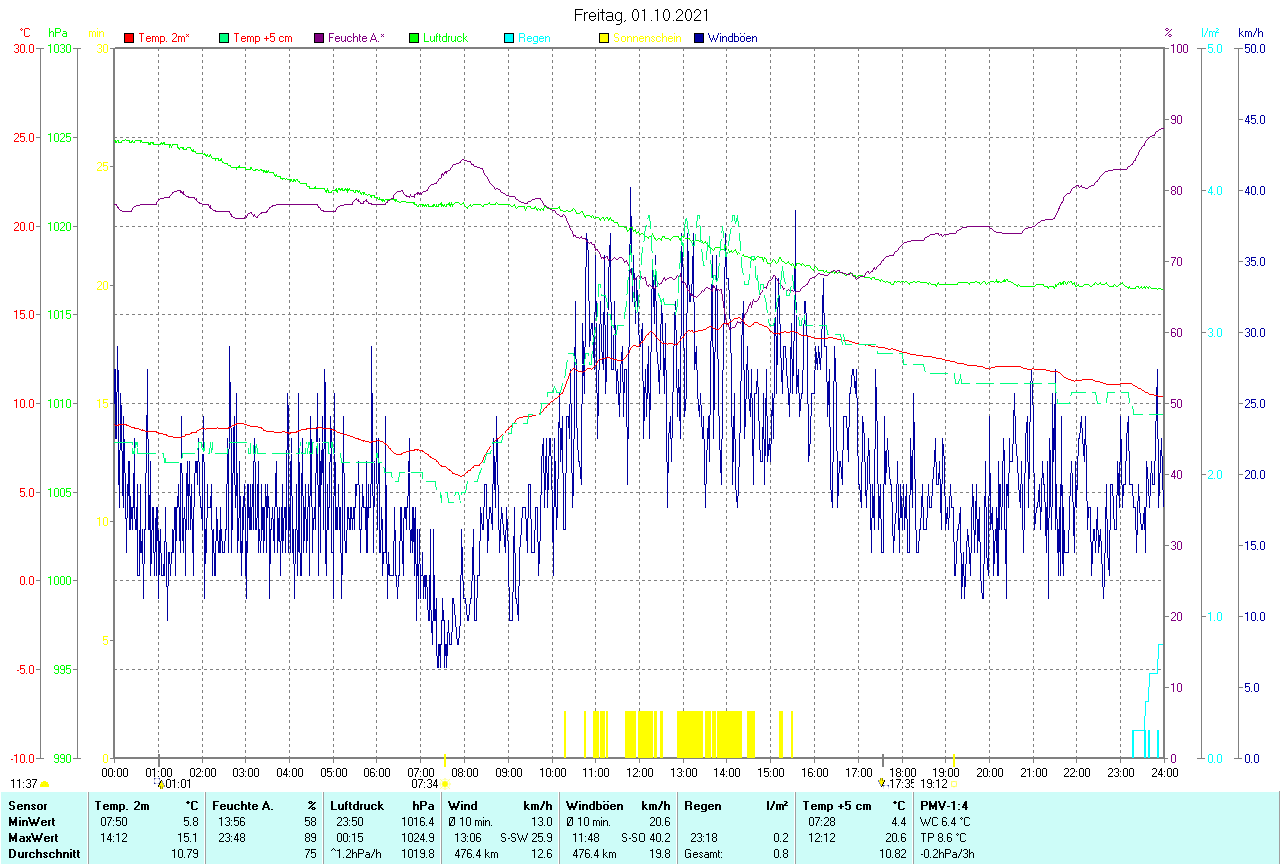Select the 'Luftdruck' legend label
The width and height of the screenshot is (1280, 864).
(446, 38)
